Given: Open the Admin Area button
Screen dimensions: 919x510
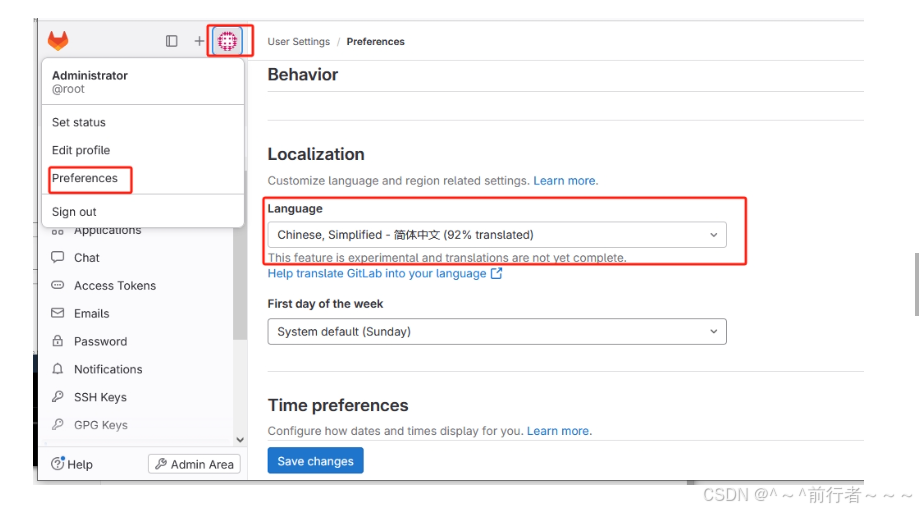Looking at the screenshot, I should tap(194, 464).
